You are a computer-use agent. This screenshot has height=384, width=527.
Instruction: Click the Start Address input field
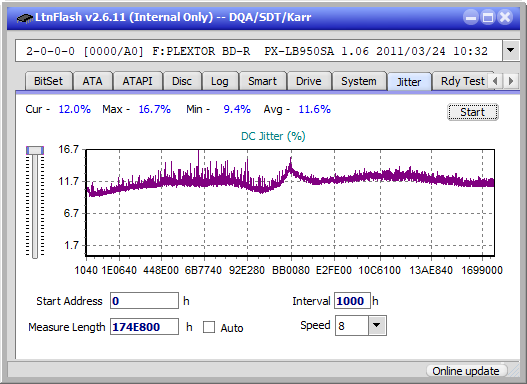[145, 301]
